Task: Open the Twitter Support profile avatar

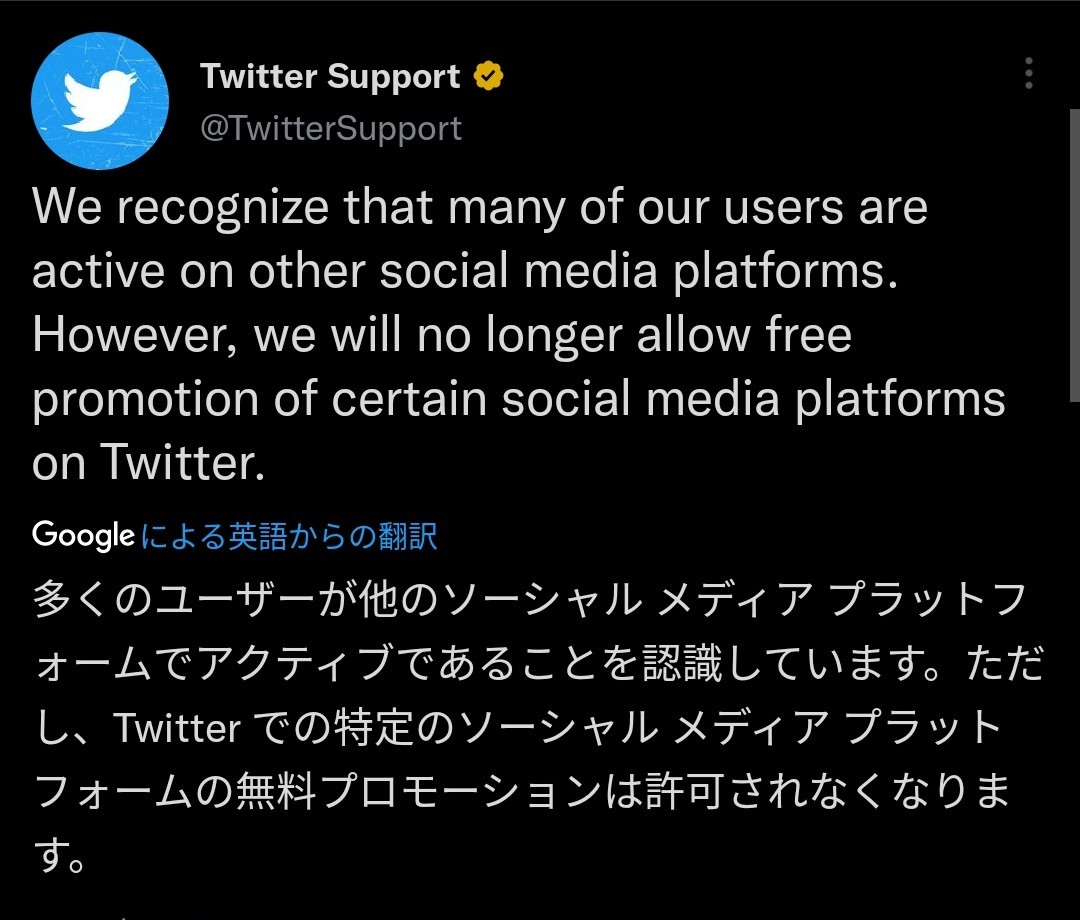Action: coord(100,101)
